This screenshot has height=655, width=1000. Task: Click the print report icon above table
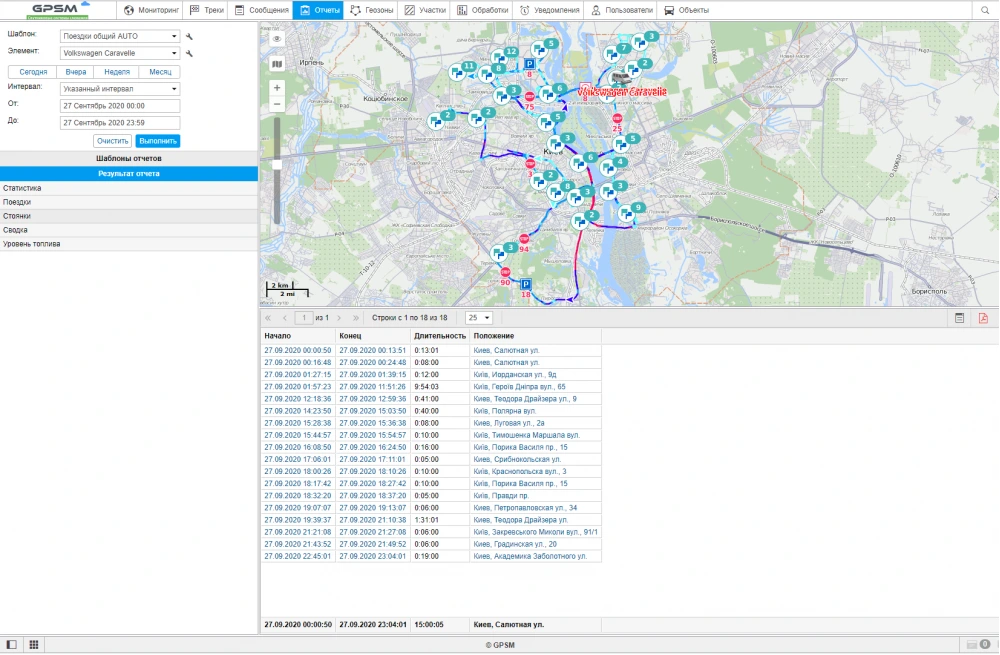coord(959,318)
